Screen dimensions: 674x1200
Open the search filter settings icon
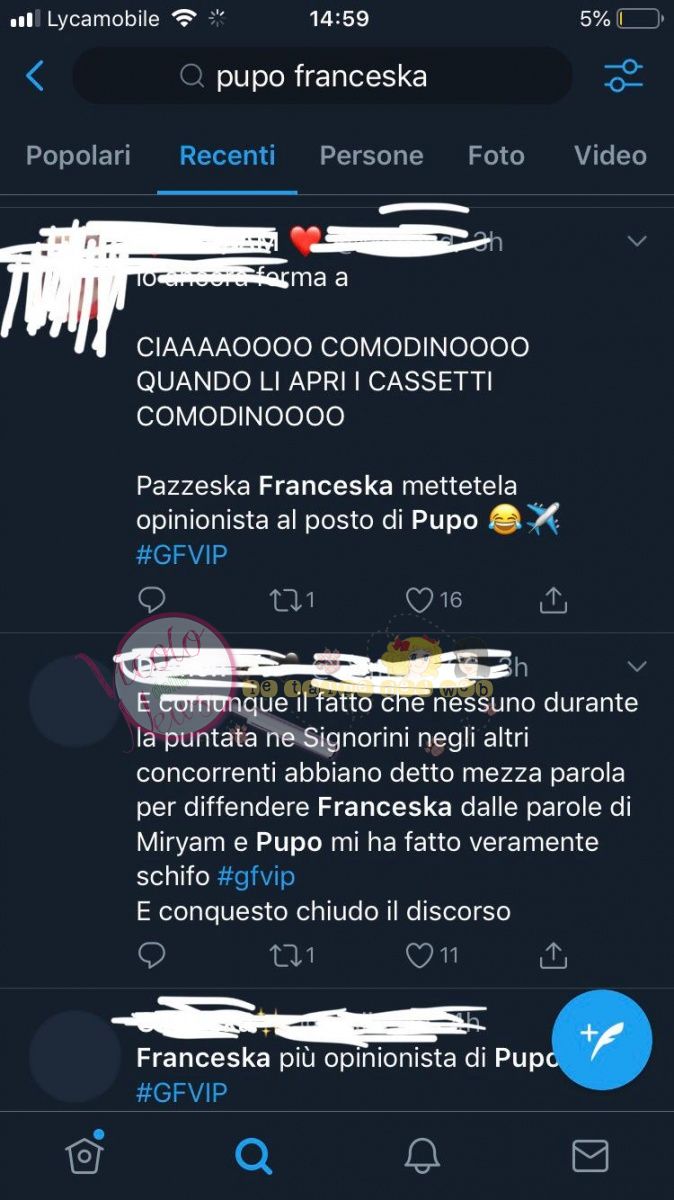point(624,76)
